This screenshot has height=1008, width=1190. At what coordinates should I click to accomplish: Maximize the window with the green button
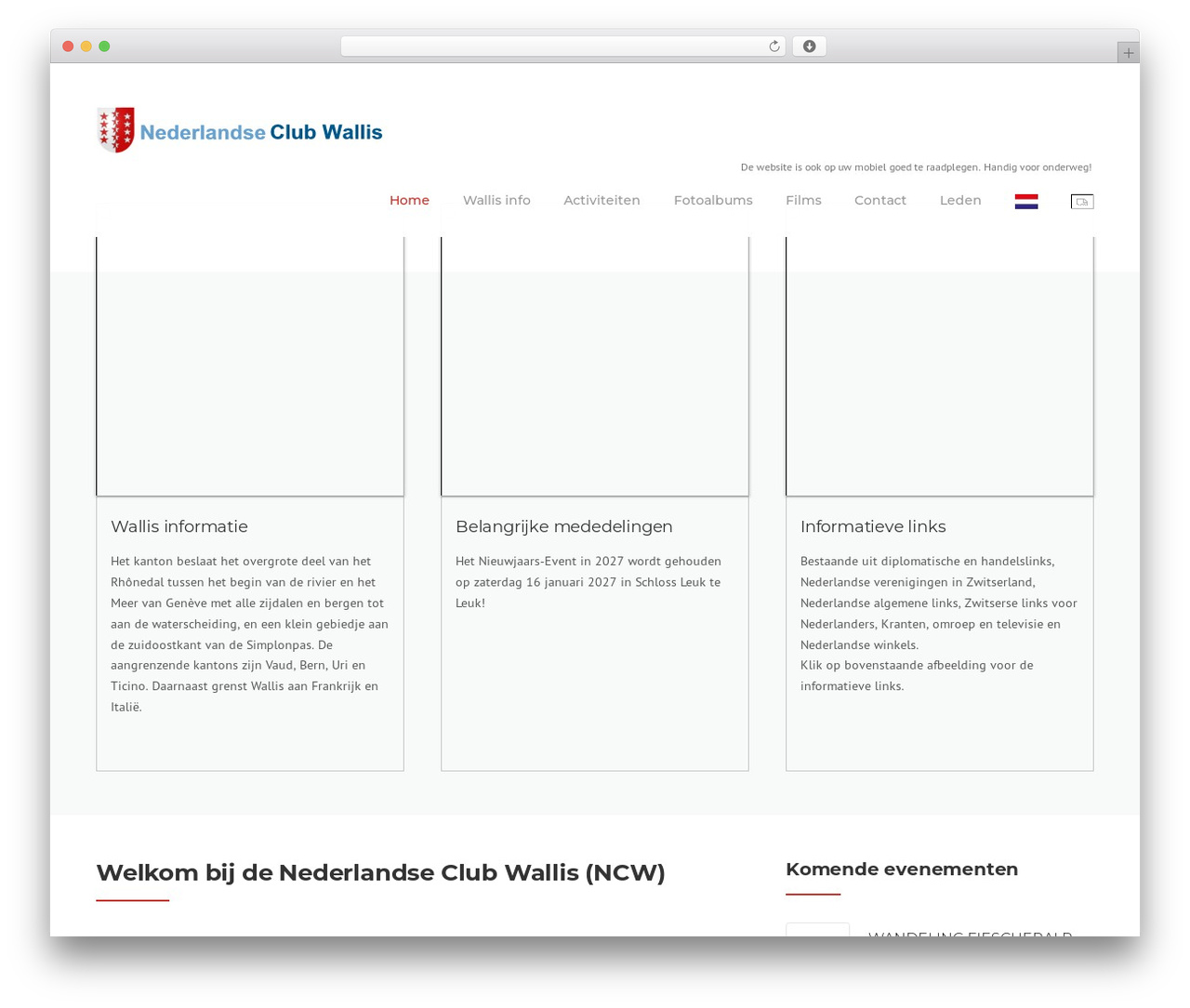tap(104, 46)
